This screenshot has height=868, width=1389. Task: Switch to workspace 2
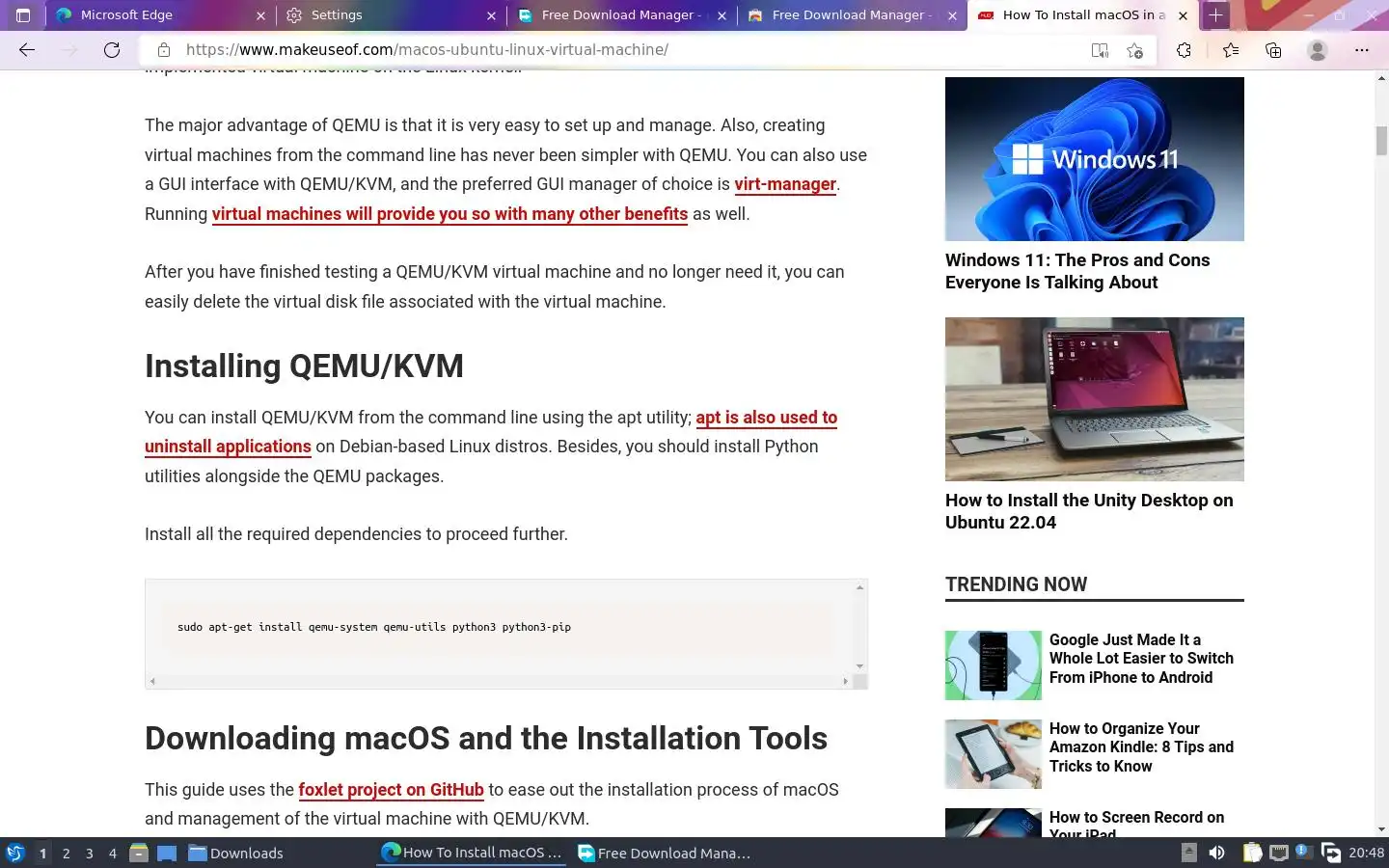pos(66,853)
